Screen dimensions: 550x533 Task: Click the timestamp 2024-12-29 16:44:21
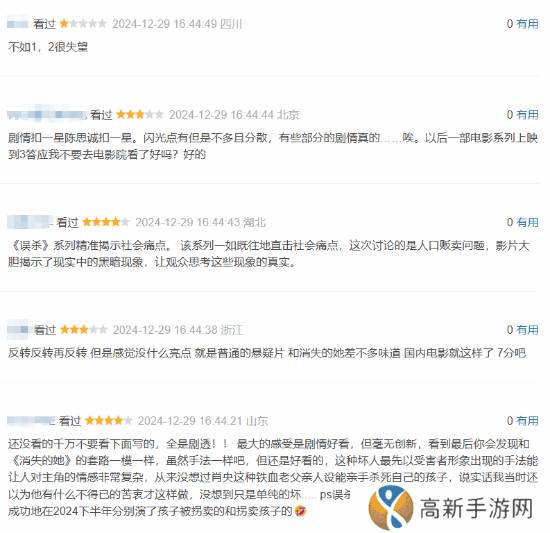click(190, 420)
